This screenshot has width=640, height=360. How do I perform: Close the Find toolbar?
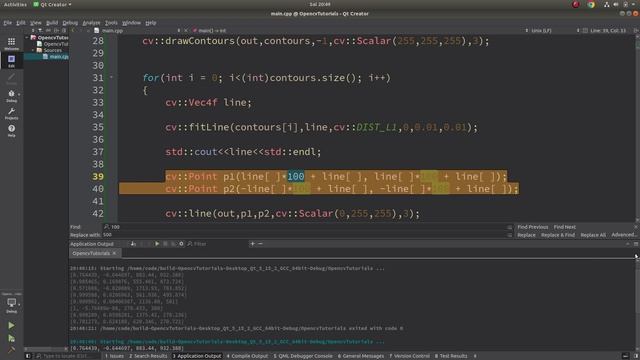click(x=636, y=227)
